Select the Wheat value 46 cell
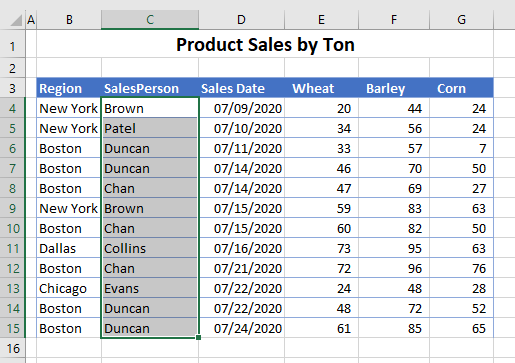Image resolution: width=515 pixels, height=363 pixels. pyautogui.click(x=321, y=168)
